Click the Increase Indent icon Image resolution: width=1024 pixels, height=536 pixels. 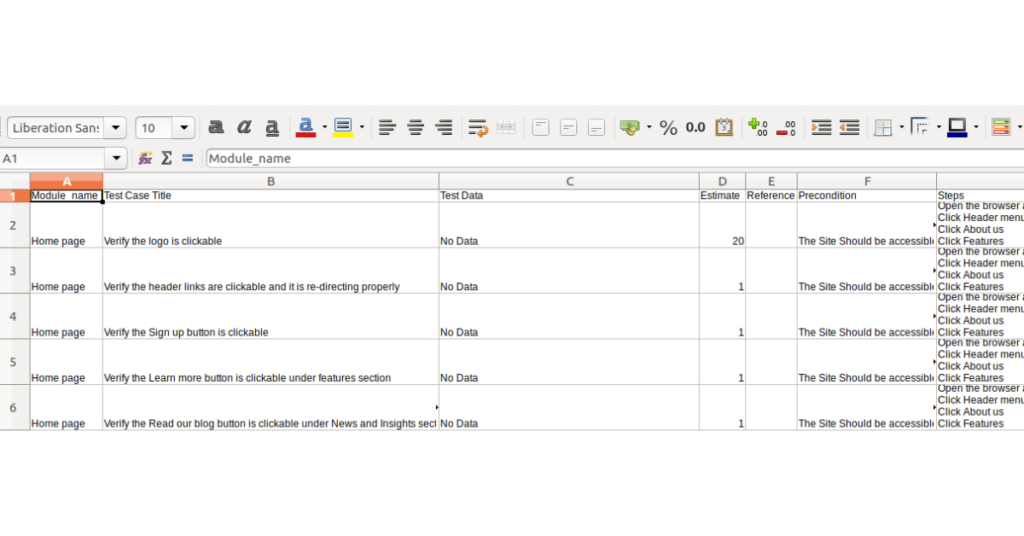(x=821, y=128)
